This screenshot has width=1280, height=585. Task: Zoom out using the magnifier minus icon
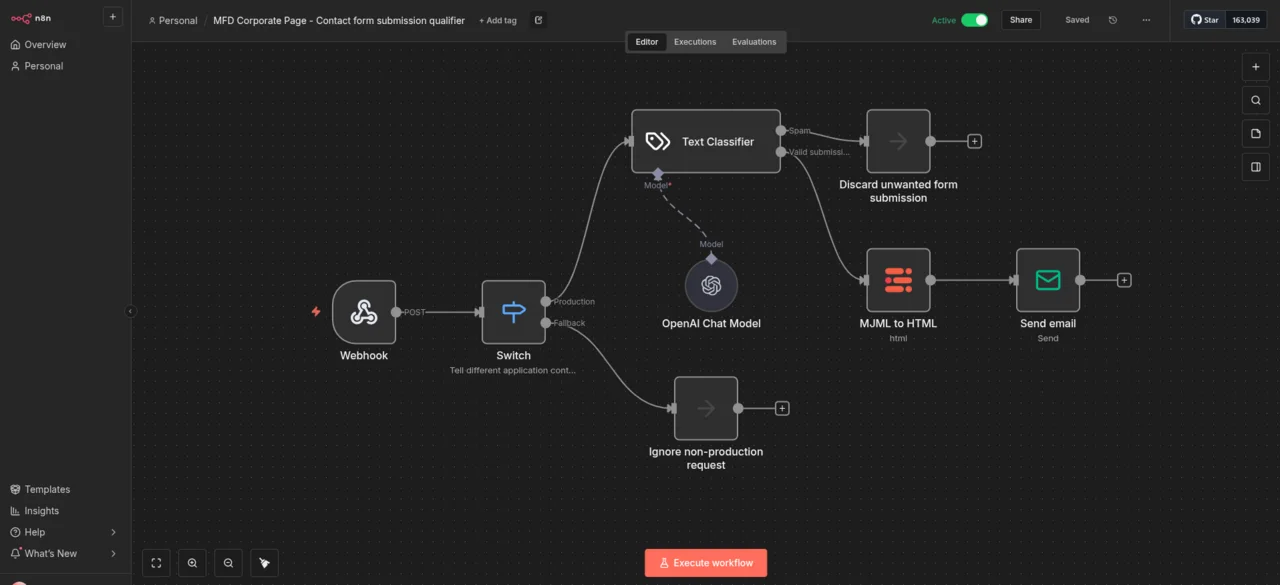point(228,562)
